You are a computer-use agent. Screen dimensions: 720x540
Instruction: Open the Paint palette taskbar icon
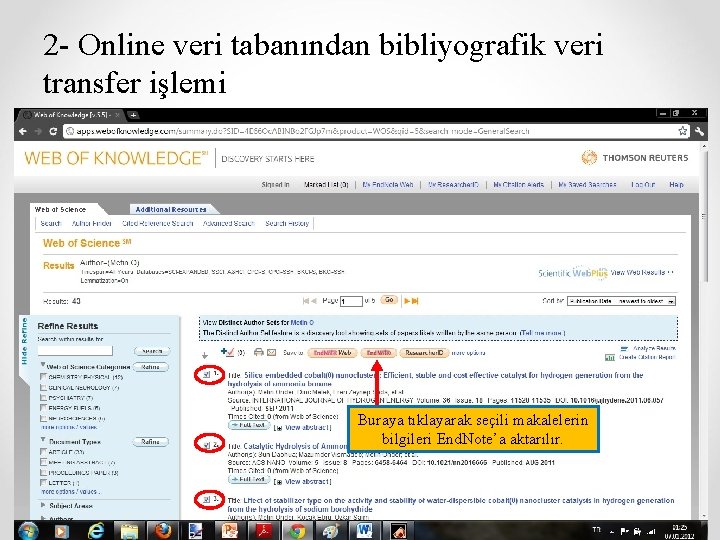331,531
